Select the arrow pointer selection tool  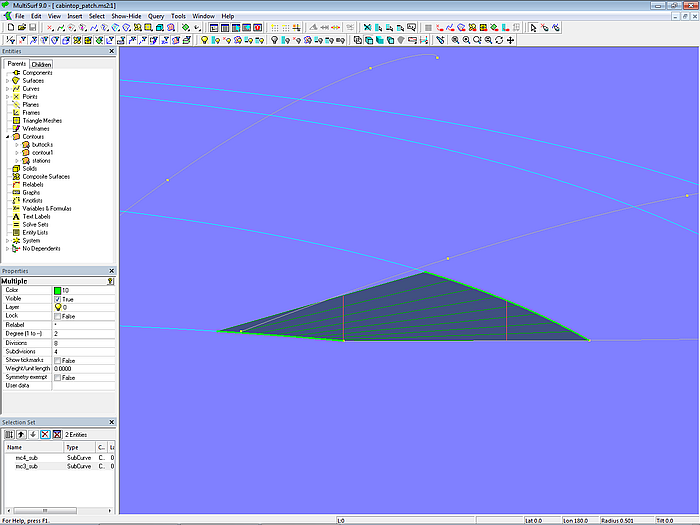click(x=533, y=28)
